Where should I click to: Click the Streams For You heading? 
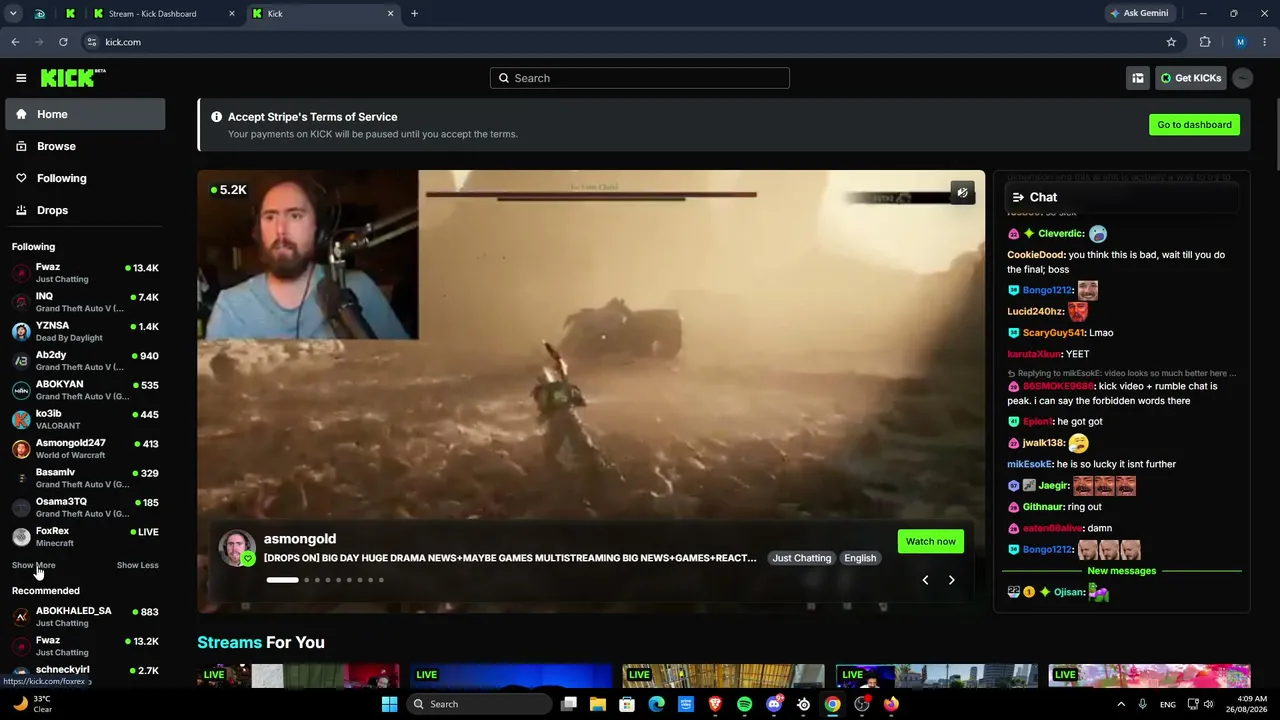click(x=261, y=642)
